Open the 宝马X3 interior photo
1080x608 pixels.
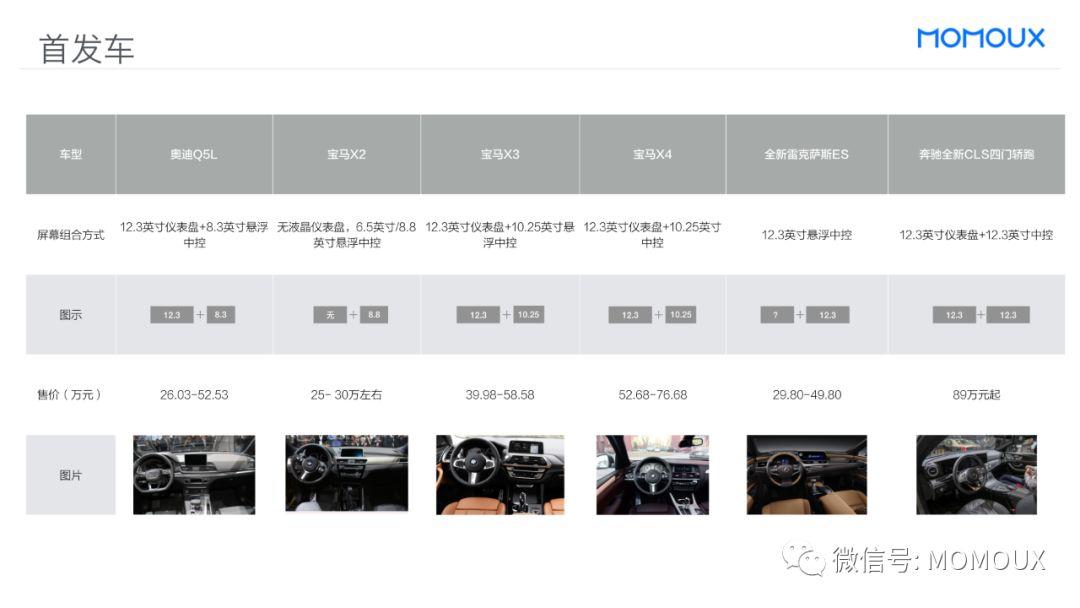500,474
